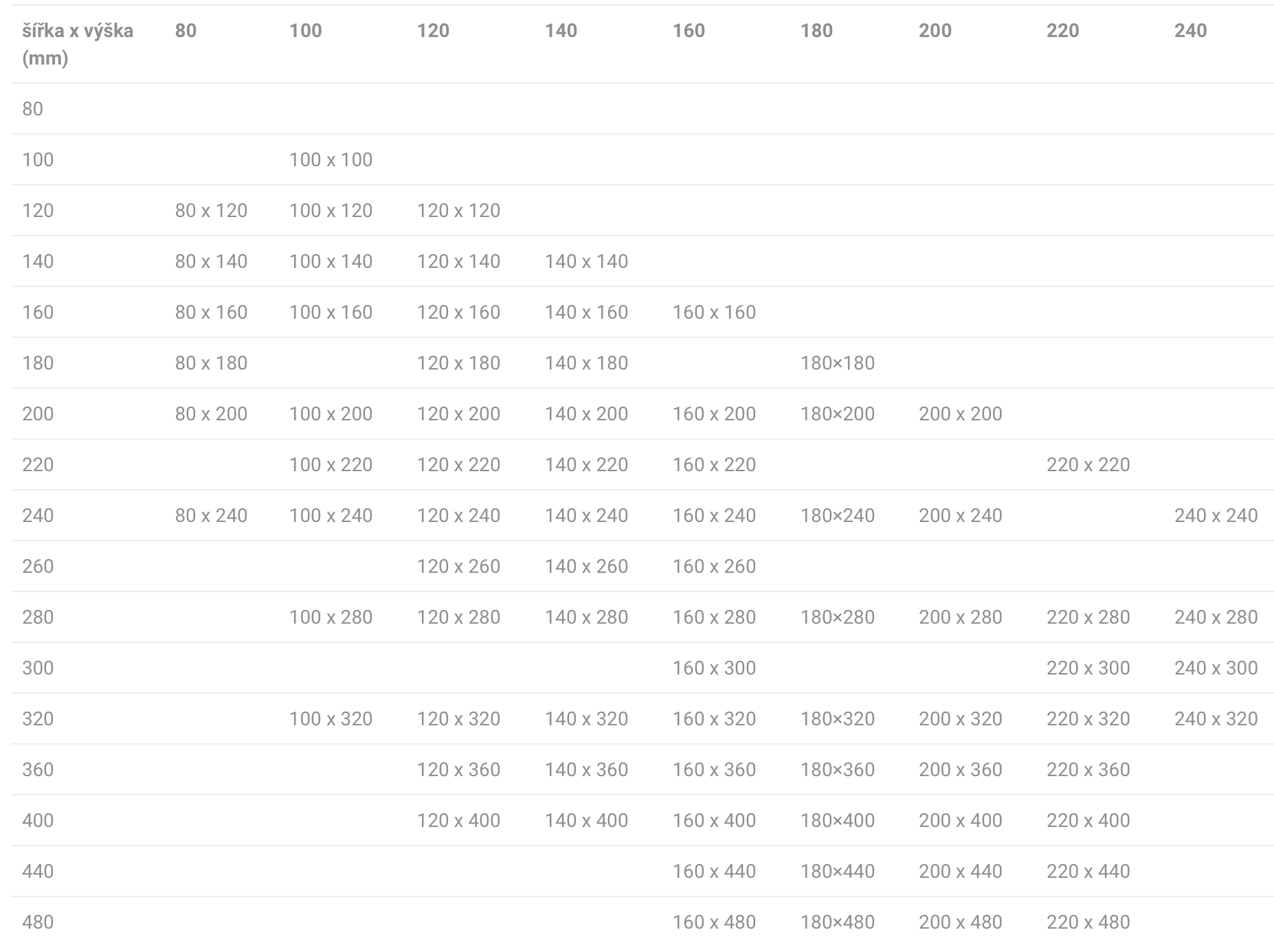1274x952 pixels.
Task: Click the 220 x 480 size cell
Action: pyautogui.click(x=1088, y=922)
